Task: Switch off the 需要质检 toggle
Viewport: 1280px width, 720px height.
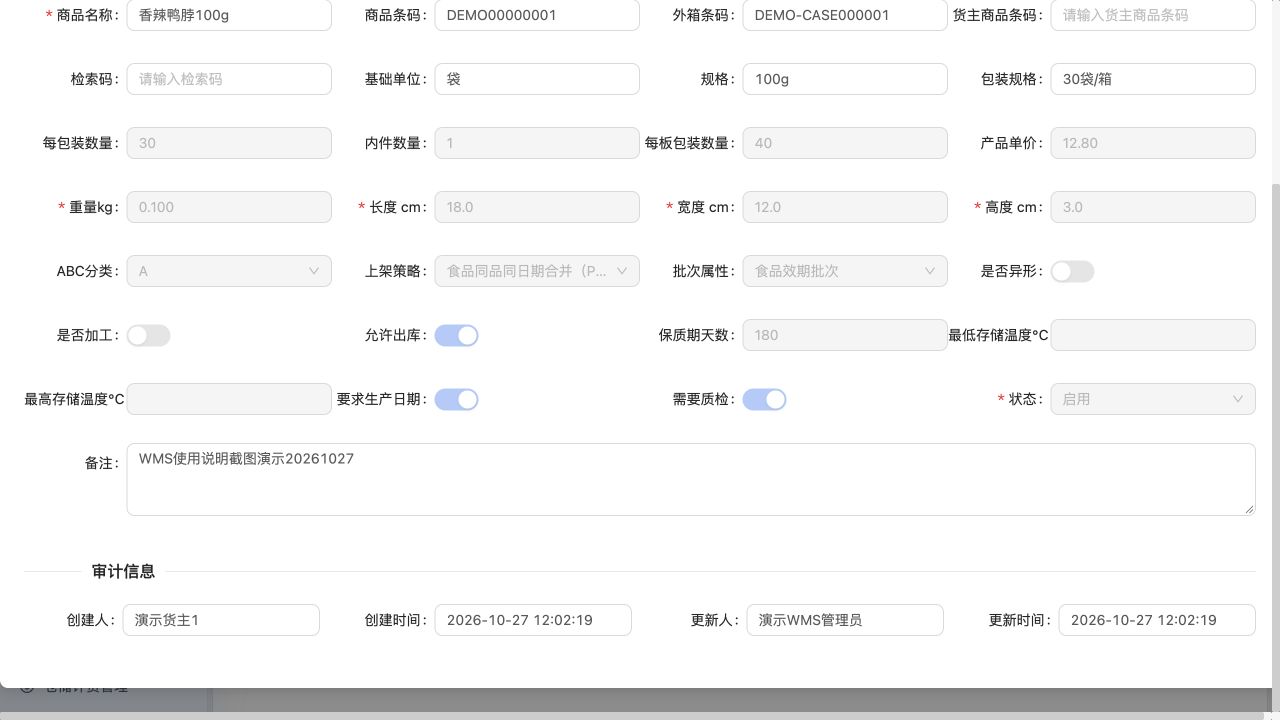Action: click(x=764, y=399)
